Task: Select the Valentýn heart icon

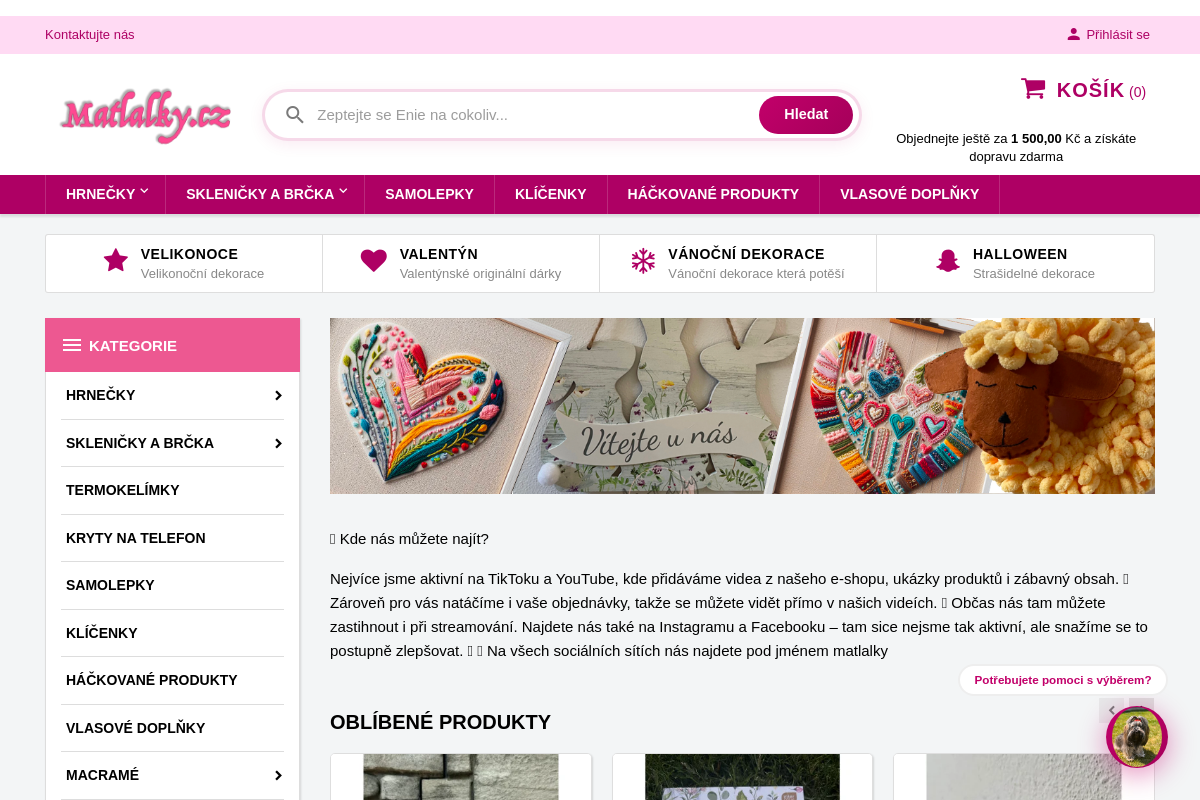Action: (x=374, y=261)
